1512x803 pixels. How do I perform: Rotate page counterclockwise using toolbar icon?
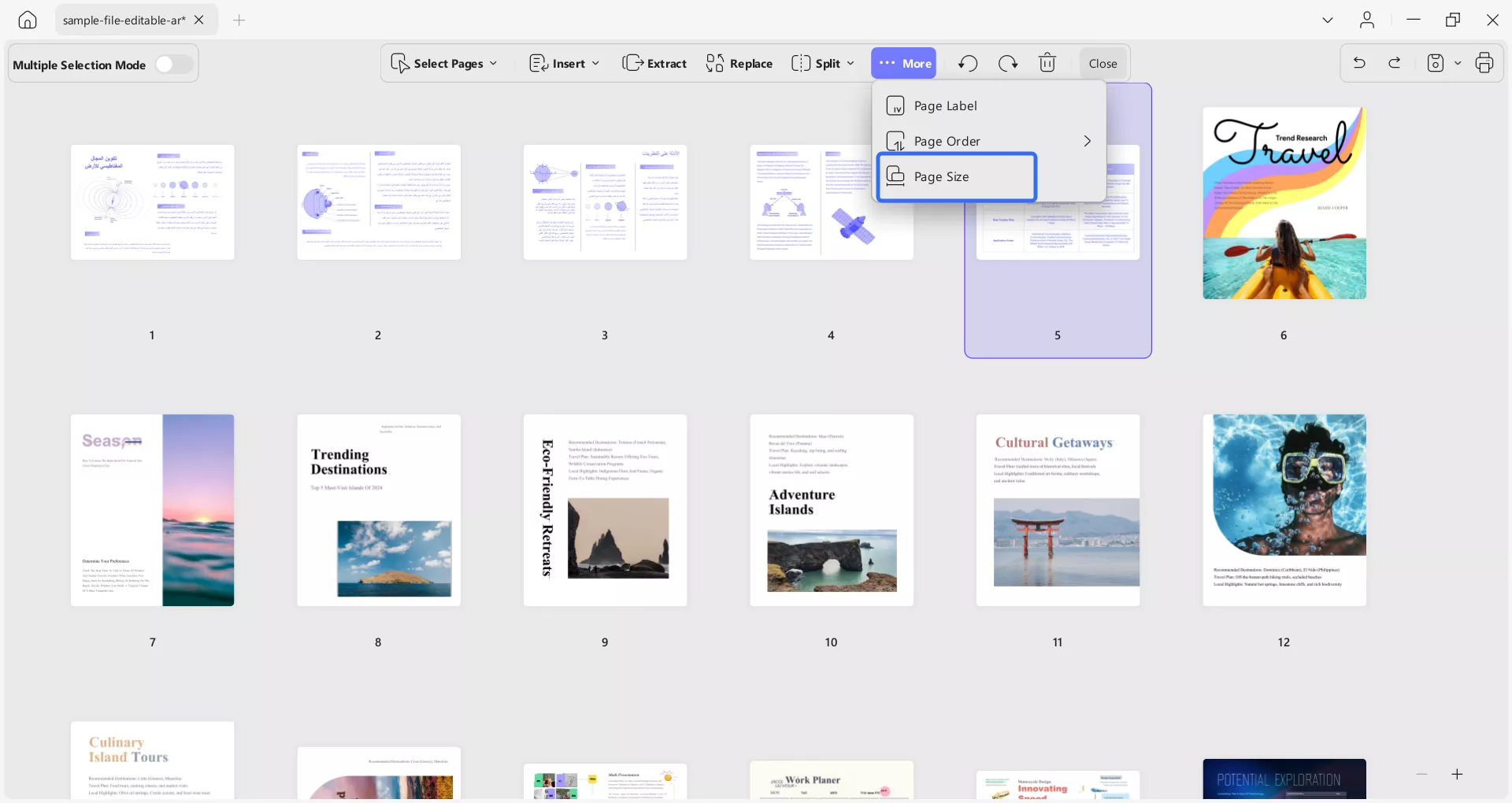click(x=968, y=63)
